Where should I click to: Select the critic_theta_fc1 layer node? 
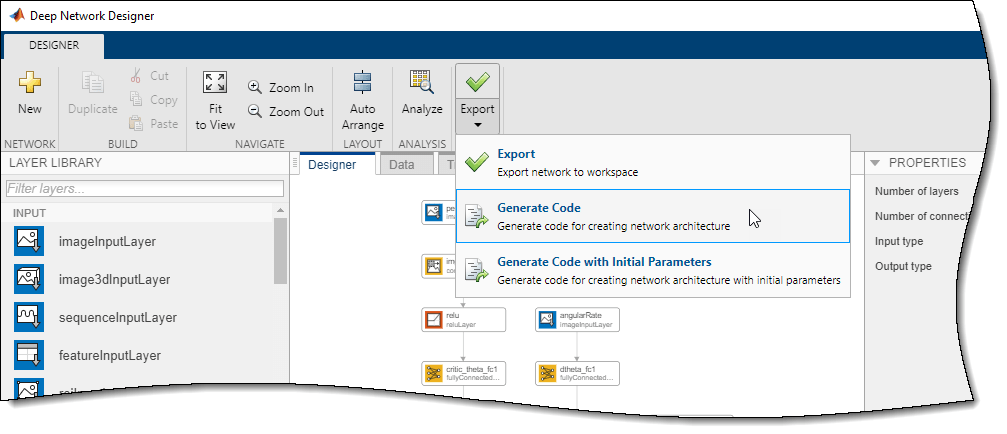464,373
